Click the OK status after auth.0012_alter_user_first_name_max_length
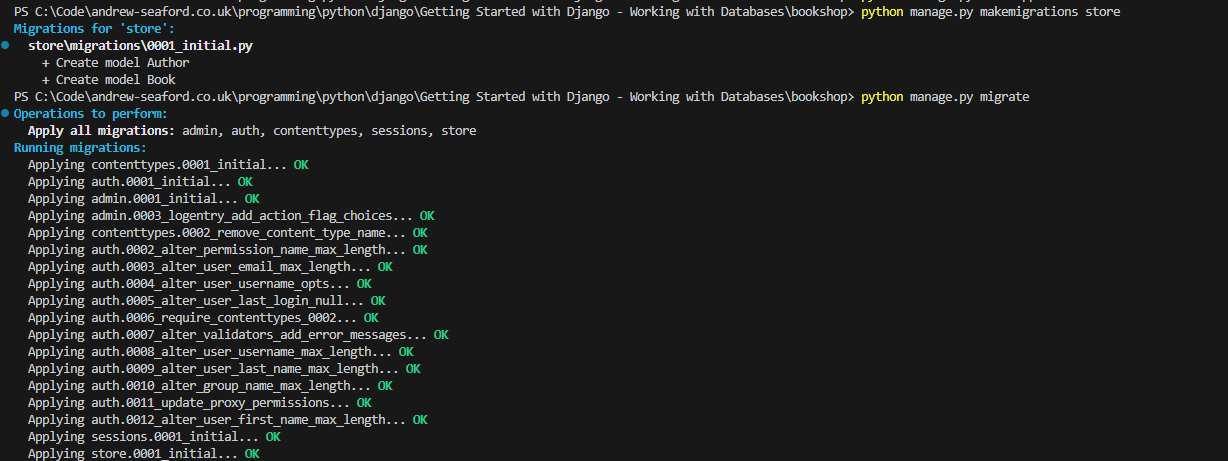 (420, 420)
